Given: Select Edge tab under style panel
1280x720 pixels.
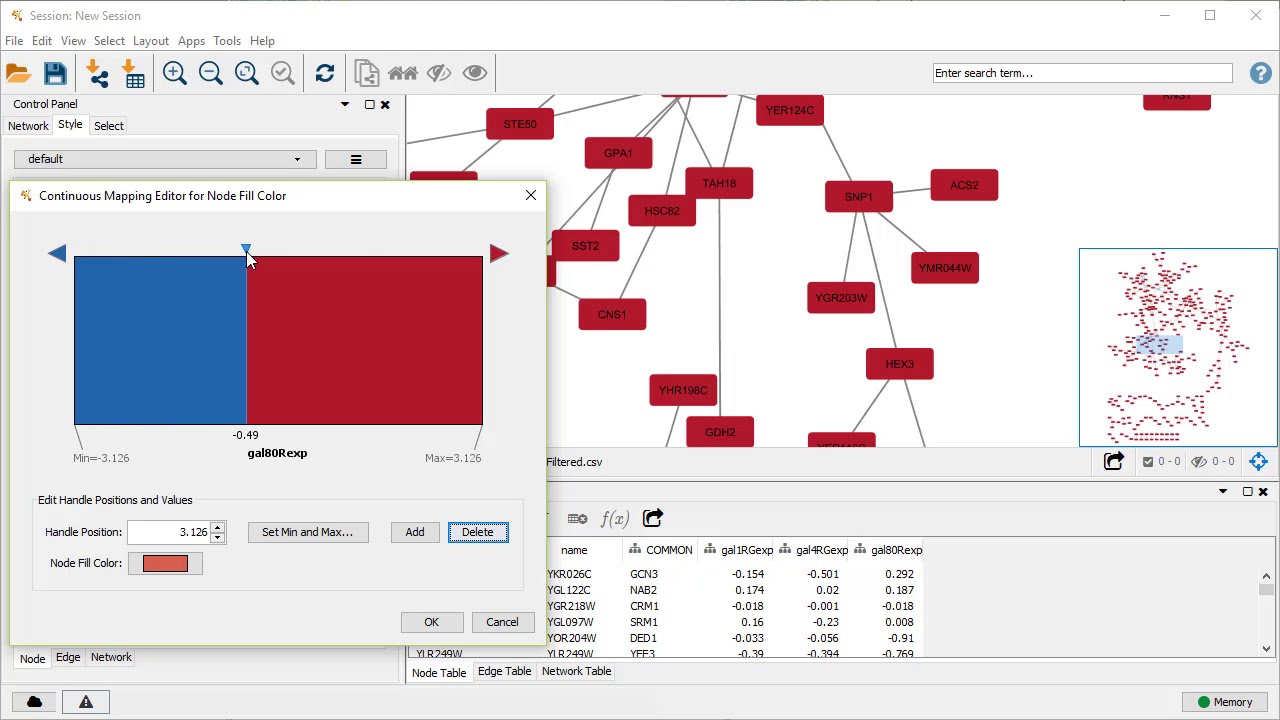Looking at the screenshot, I should (68, 657).
